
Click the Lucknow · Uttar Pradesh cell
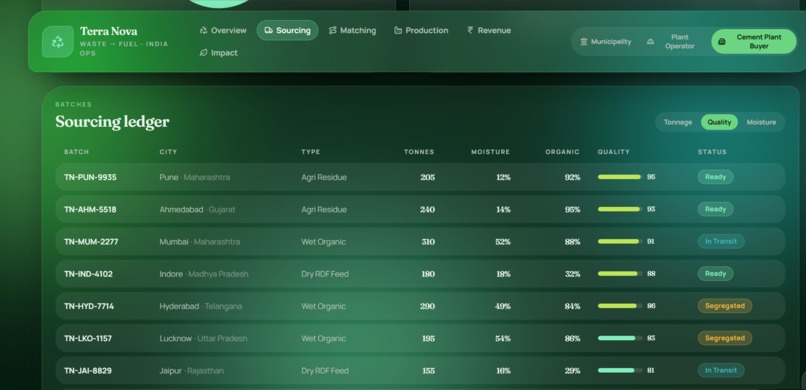[203, 339]
